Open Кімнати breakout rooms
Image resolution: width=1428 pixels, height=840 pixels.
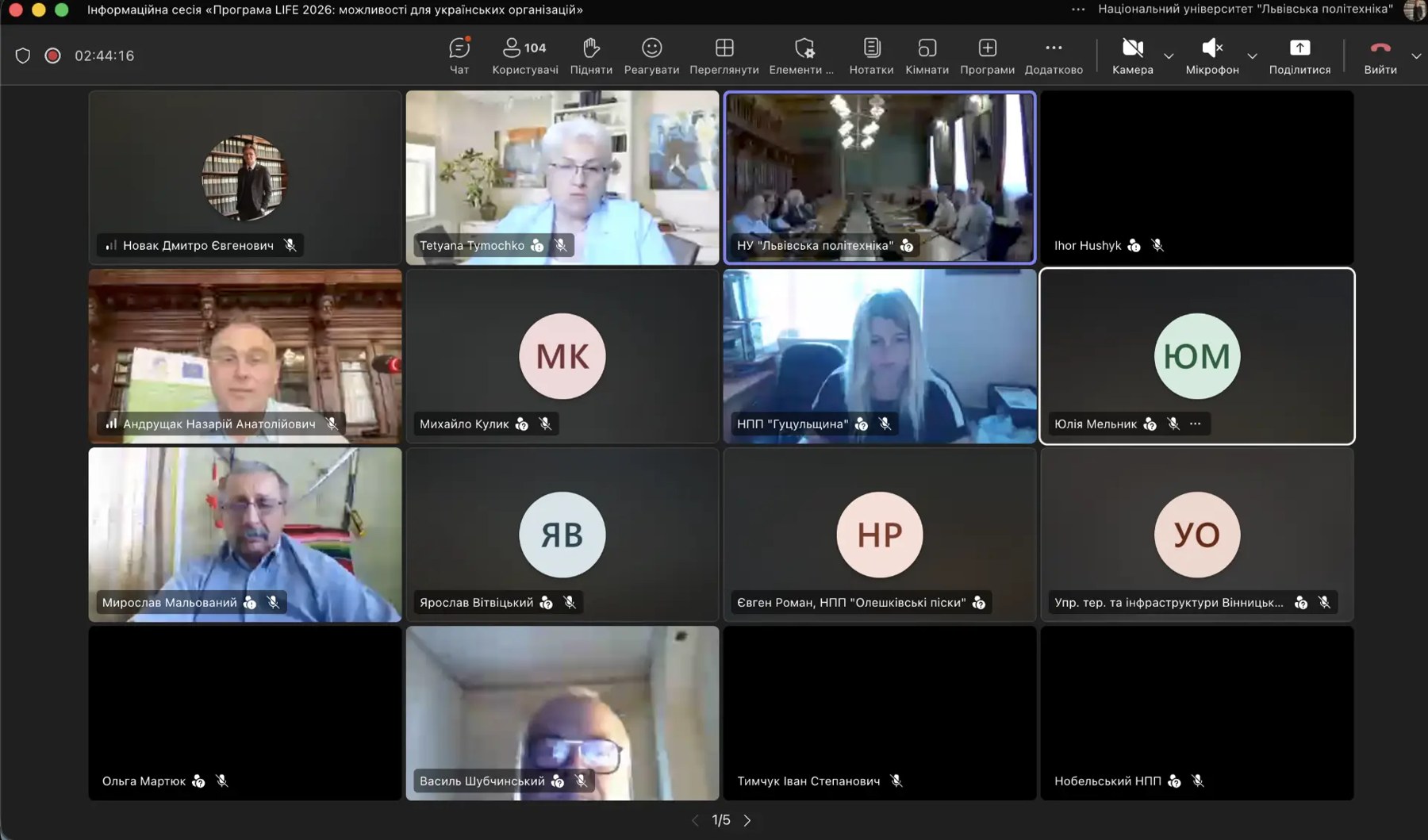(927, 56)
